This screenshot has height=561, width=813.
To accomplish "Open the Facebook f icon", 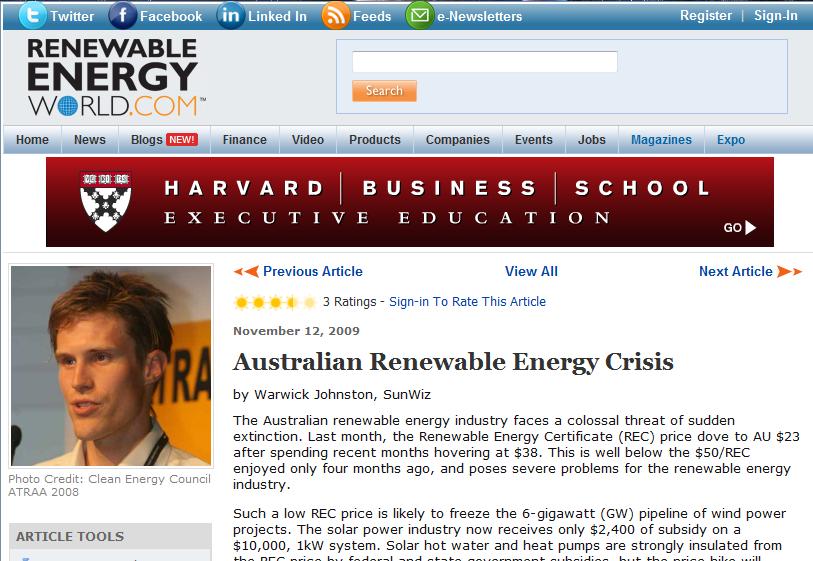I will pos(122,15).
